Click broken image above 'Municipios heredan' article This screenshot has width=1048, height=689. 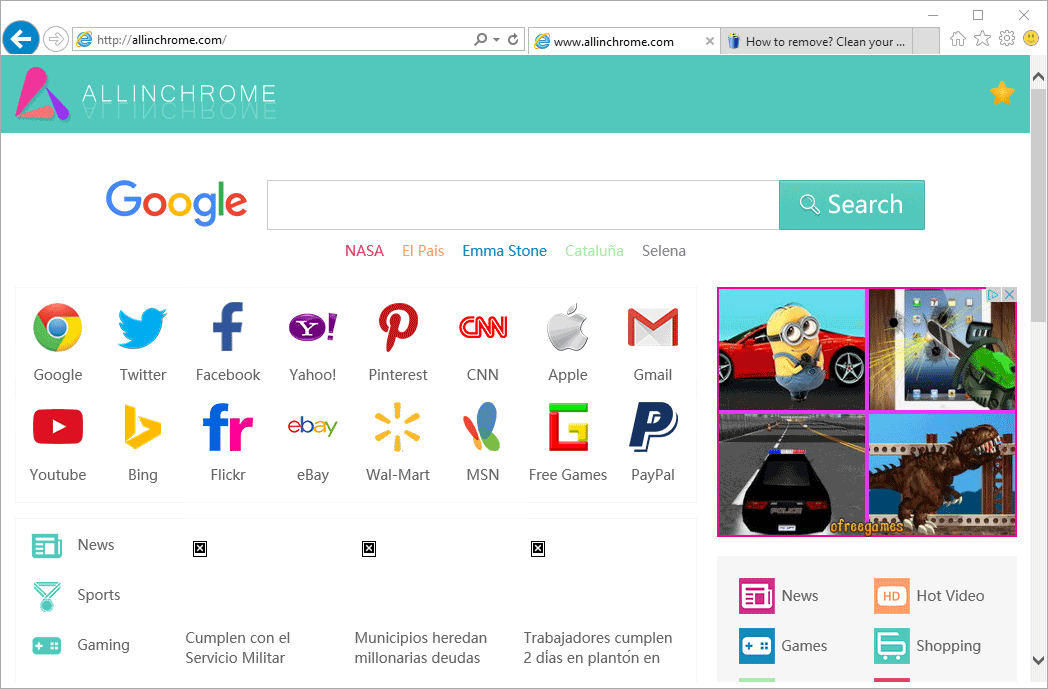[x=369, y=549]
